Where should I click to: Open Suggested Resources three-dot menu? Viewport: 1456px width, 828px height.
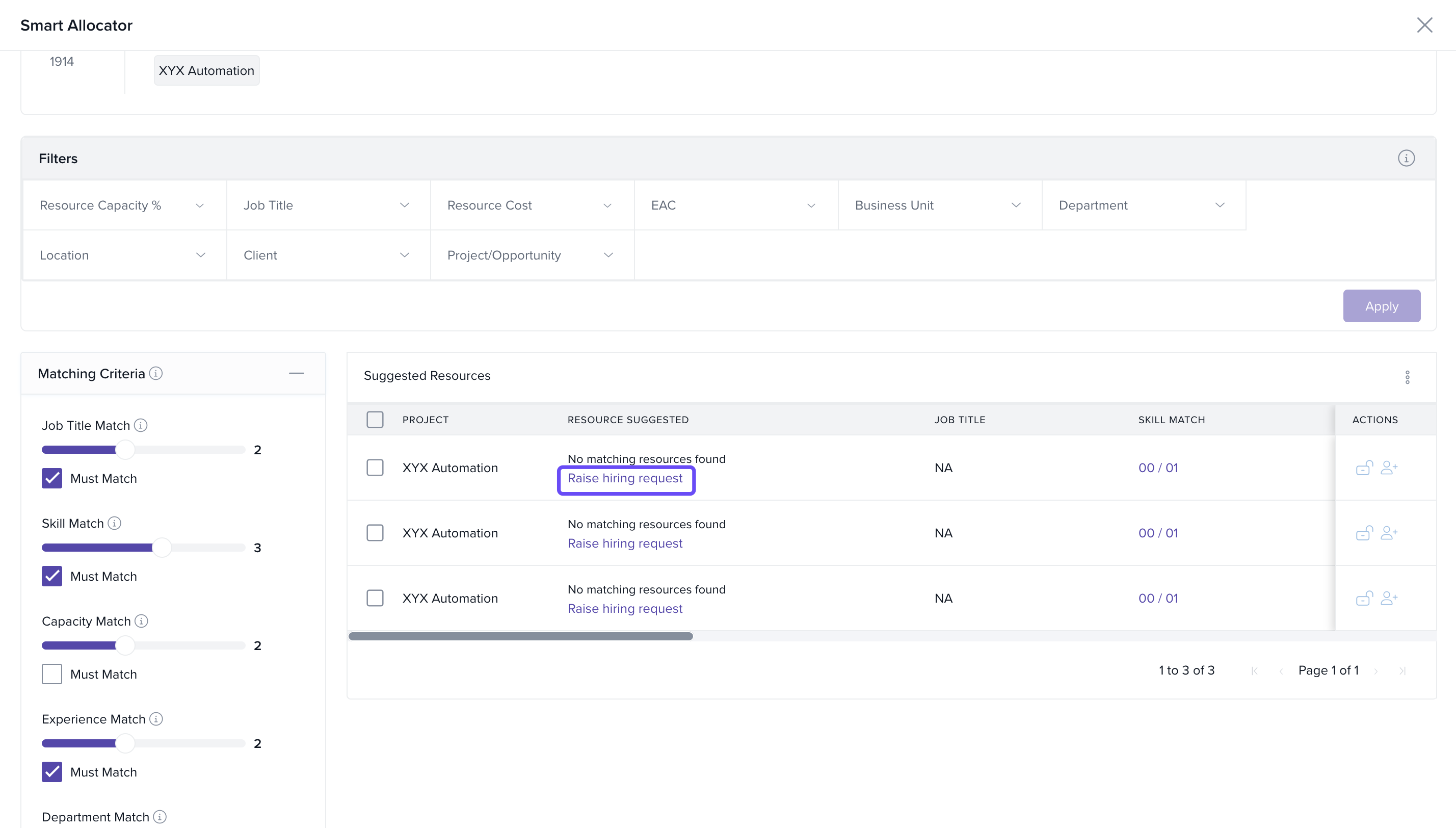(1407, 377)
